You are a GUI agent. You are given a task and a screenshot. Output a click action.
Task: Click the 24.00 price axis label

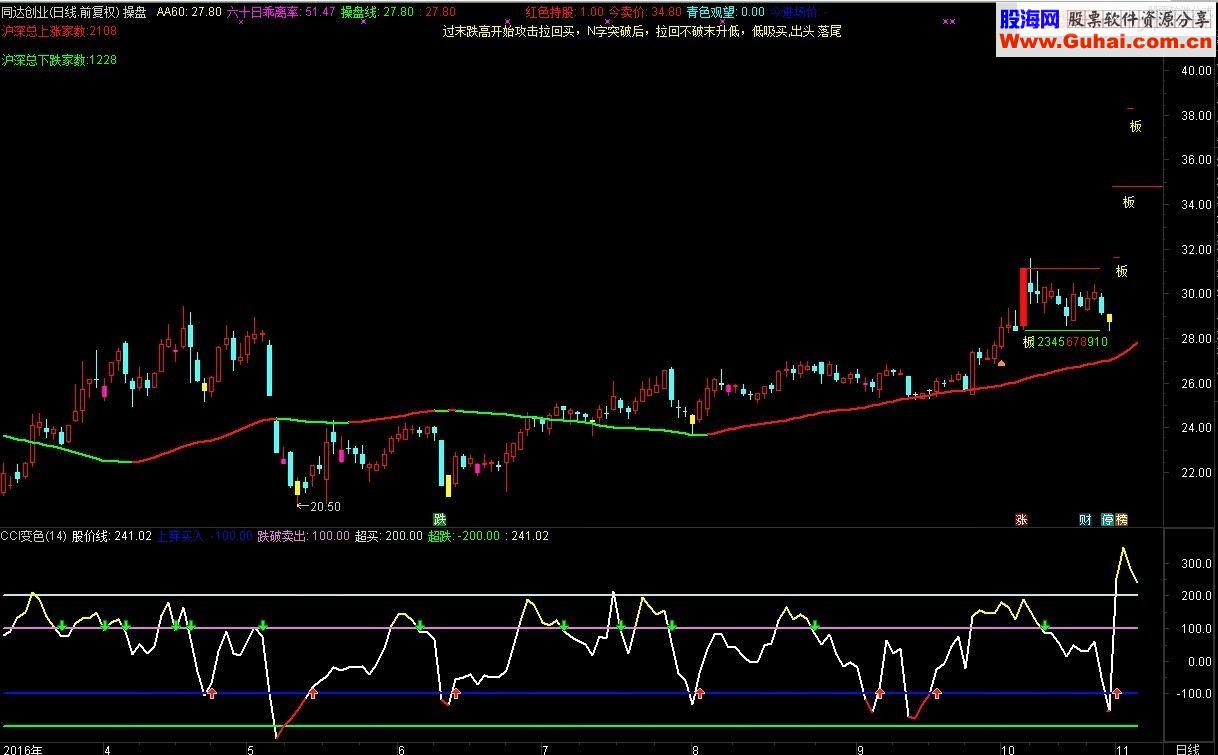(x=1196, y=428)
